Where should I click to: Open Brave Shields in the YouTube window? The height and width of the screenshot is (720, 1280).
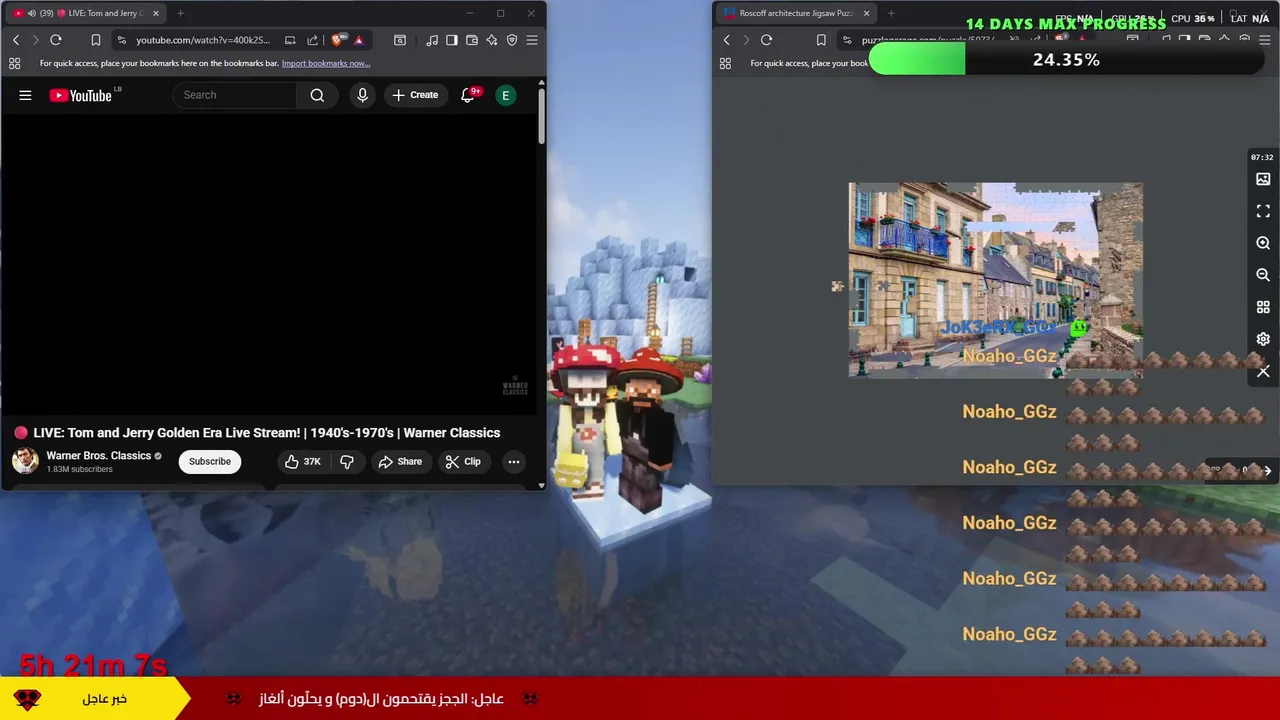click(x=338, y=40)
